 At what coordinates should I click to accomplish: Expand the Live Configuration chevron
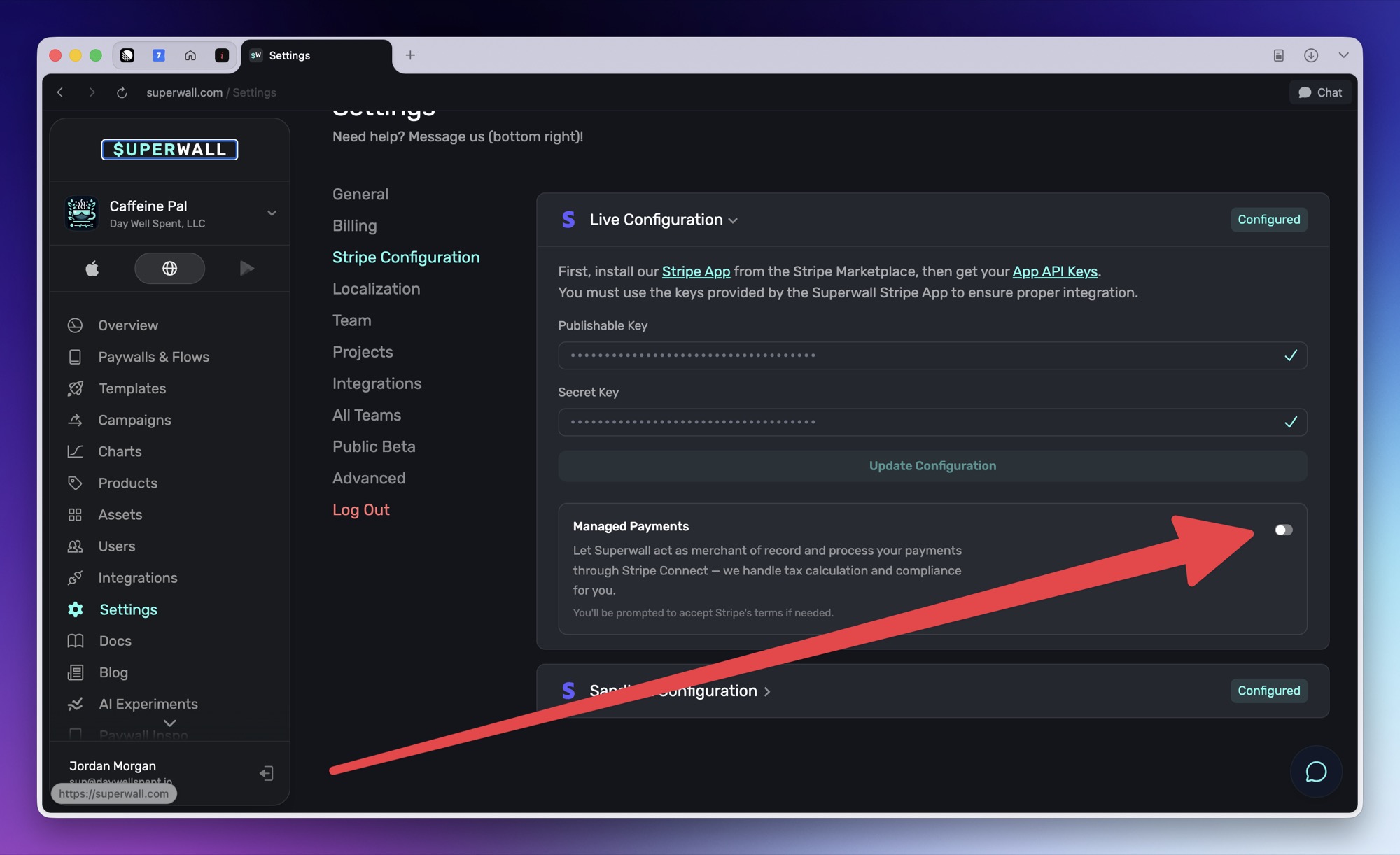coord(733,220)
